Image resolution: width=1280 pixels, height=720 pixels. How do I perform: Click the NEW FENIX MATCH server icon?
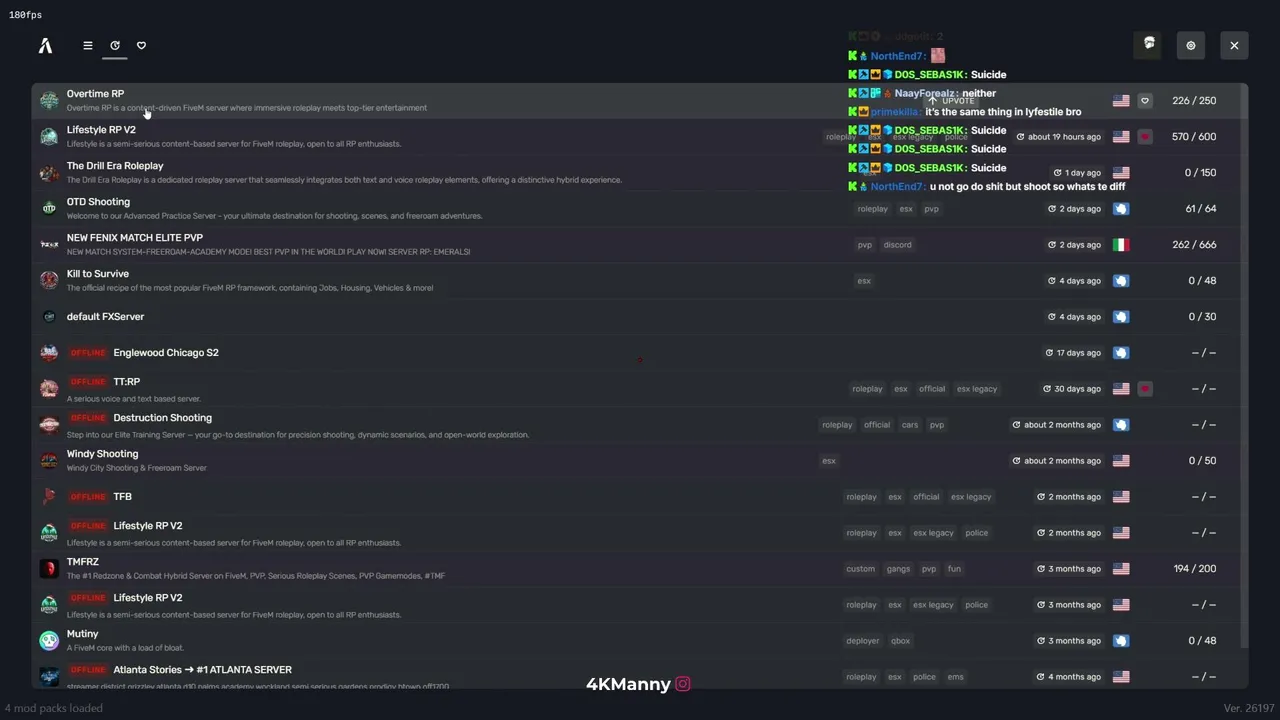click(x=49, y=244)
